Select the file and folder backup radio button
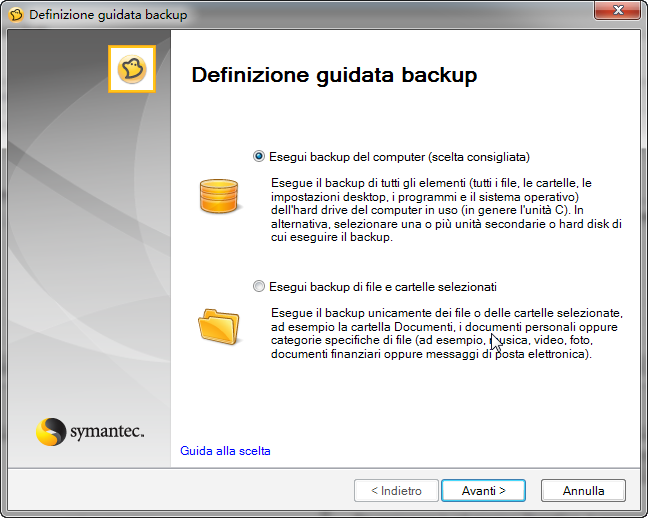648x518 pixels. (x=260, y=286)
